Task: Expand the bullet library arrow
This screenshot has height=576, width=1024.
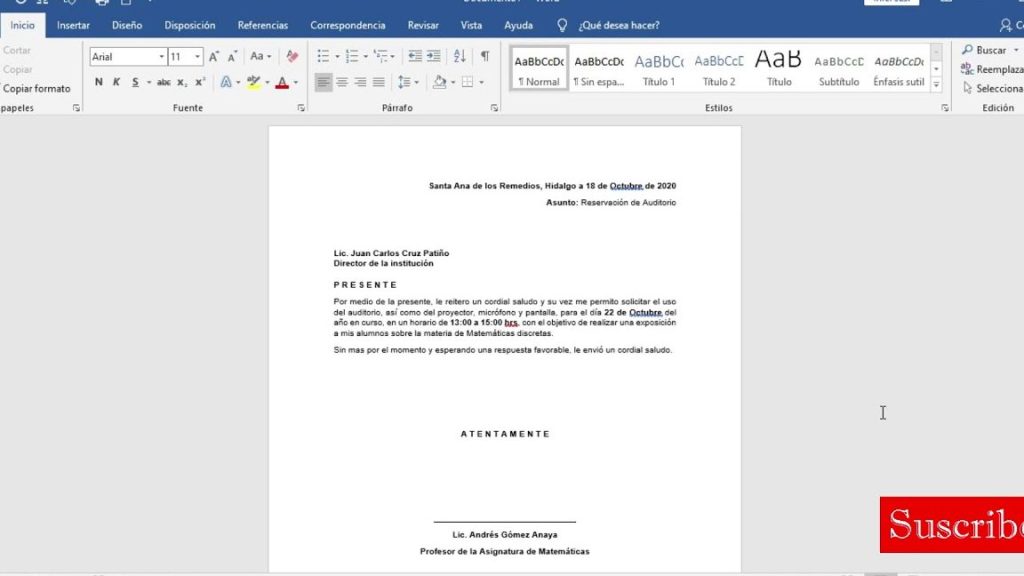Action: click(x=337, y=57)
